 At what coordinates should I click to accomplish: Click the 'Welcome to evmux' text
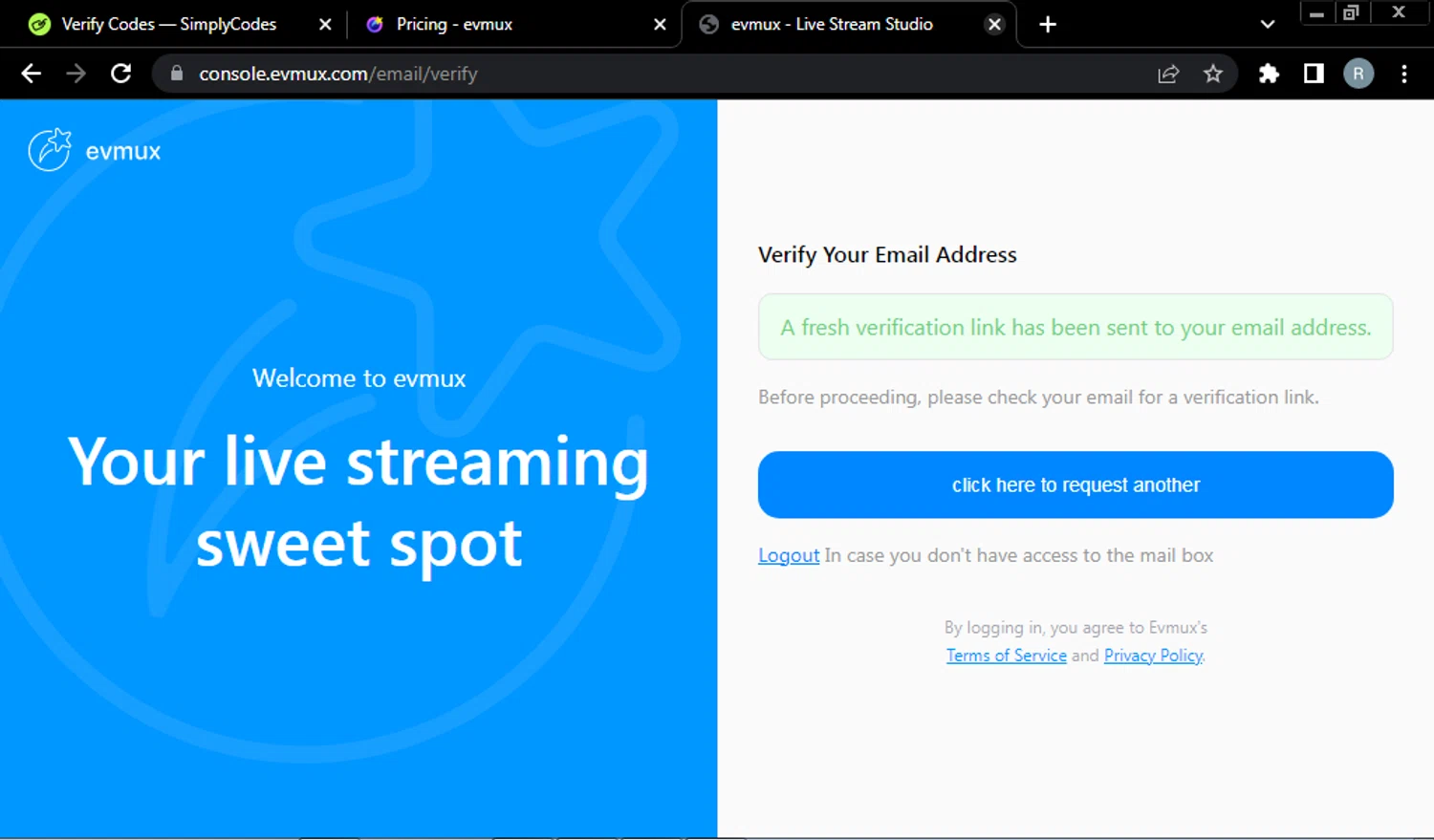coord(358,378)
